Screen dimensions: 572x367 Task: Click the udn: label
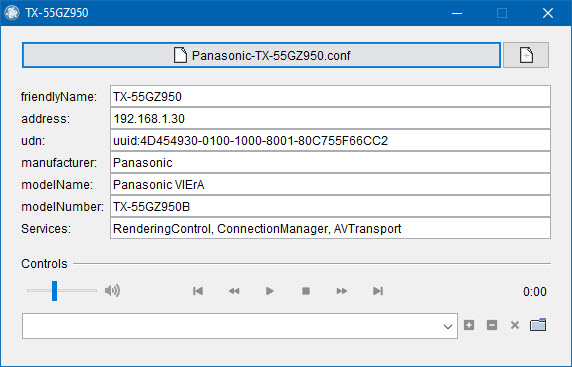coord(33,140)
